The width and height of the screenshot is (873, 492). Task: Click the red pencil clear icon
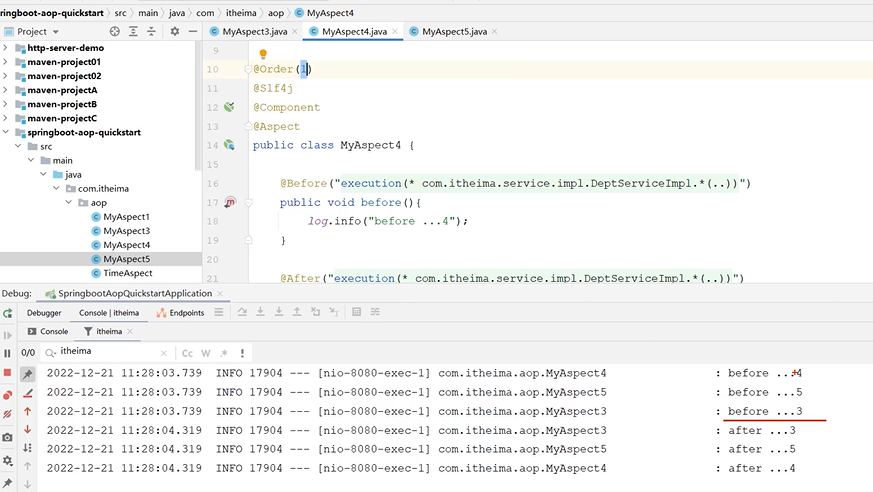[27, 393]
